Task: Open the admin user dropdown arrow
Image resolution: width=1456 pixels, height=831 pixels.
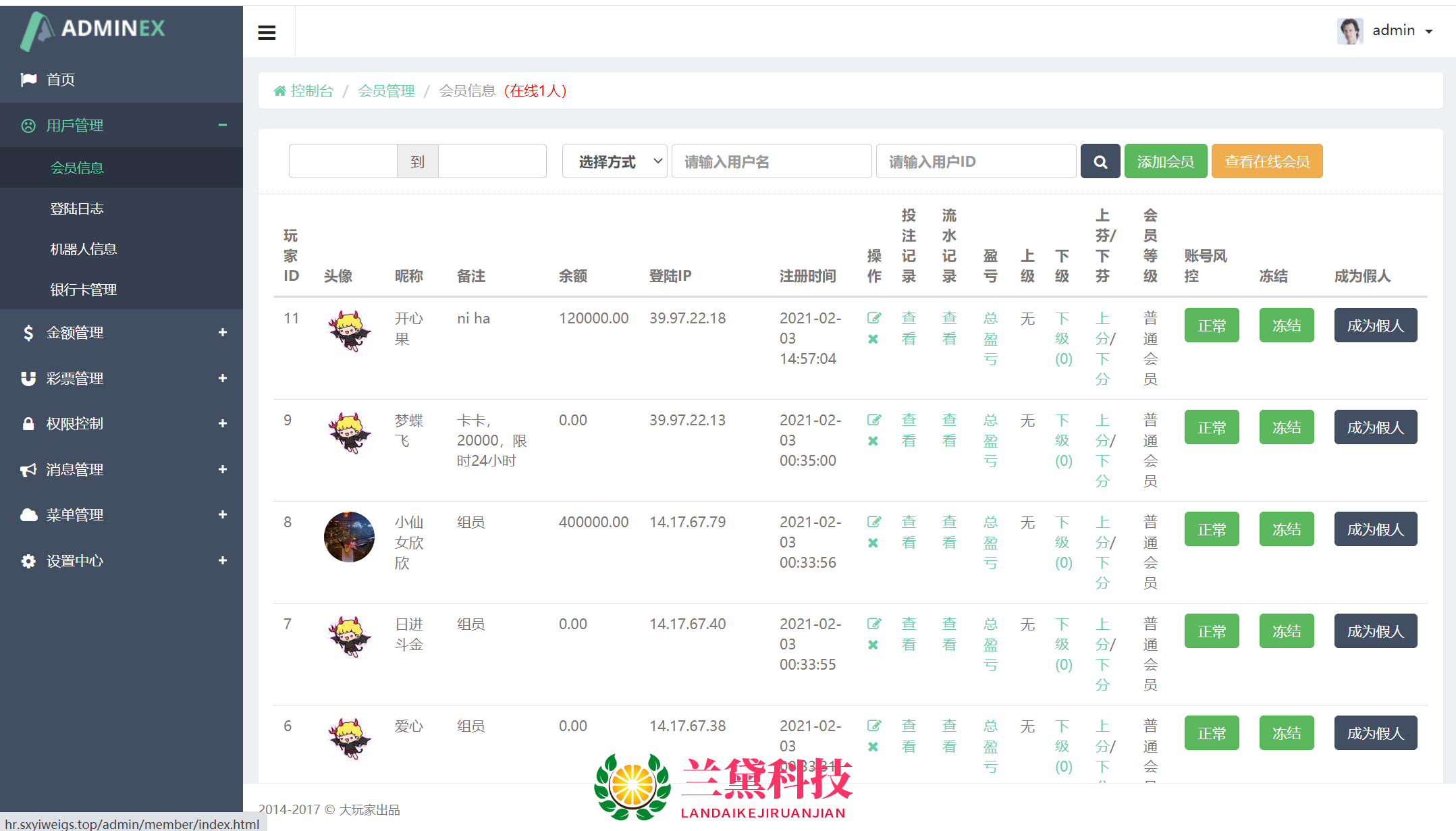Action: tap(1429, 32)
